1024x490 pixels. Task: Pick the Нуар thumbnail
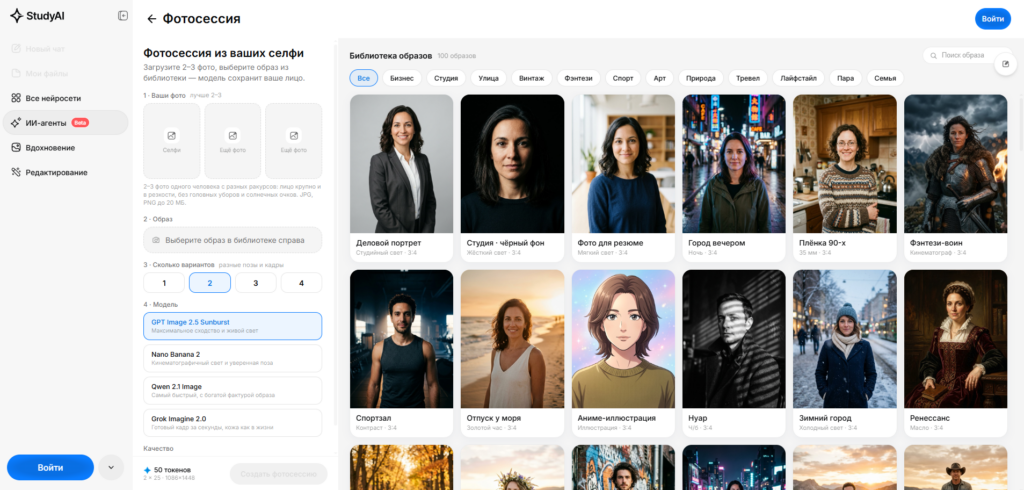pos(734,339)
